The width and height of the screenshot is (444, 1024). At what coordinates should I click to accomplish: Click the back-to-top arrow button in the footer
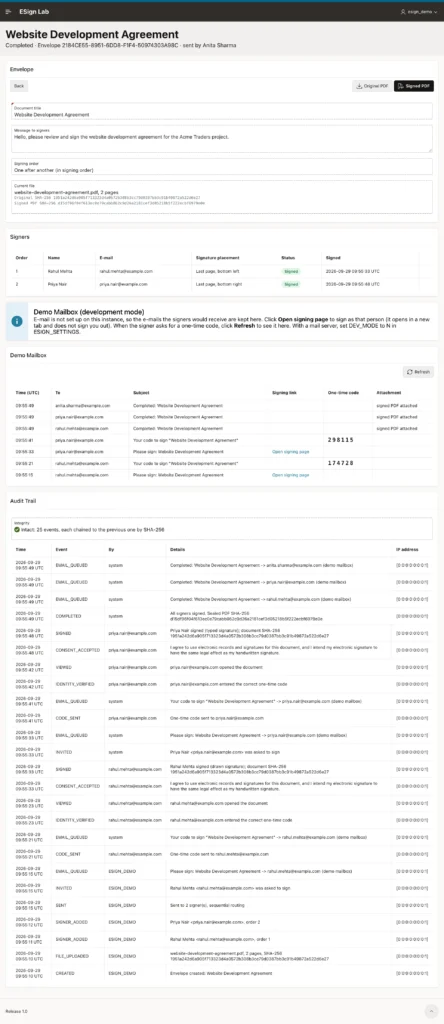(x=430, y=1009)
